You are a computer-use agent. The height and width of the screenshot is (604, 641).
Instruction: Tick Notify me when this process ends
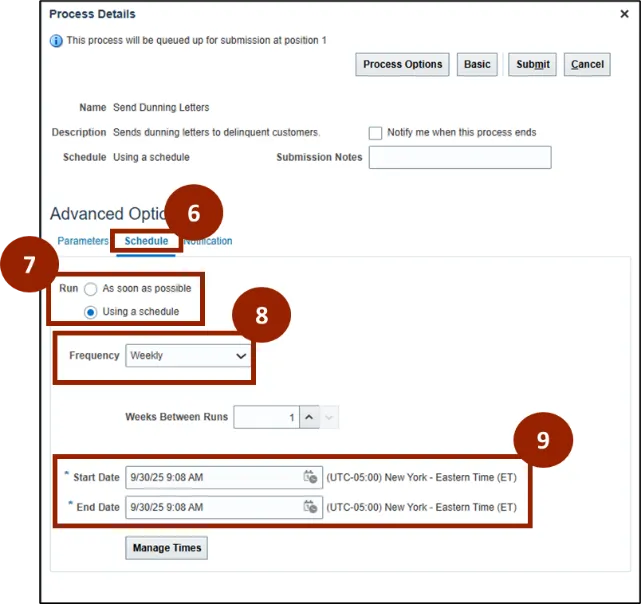pyautogui.click(x=375, y=133)
